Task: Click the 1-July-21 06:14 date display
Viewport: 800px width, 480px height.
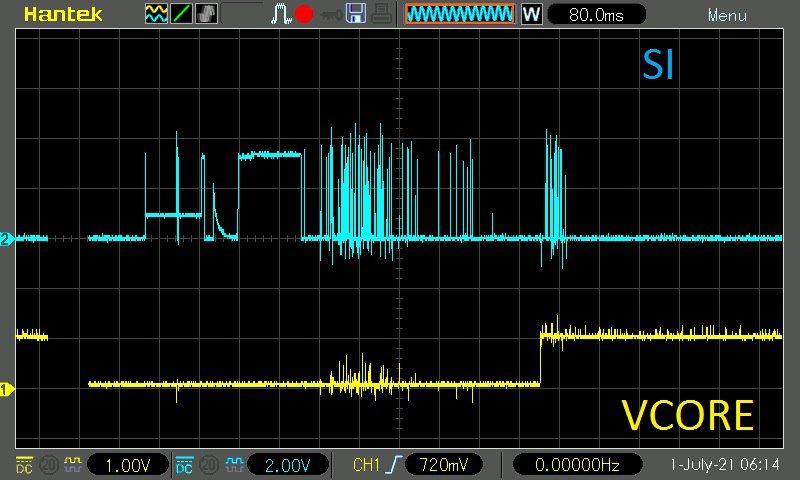Action: click(724, 465)
